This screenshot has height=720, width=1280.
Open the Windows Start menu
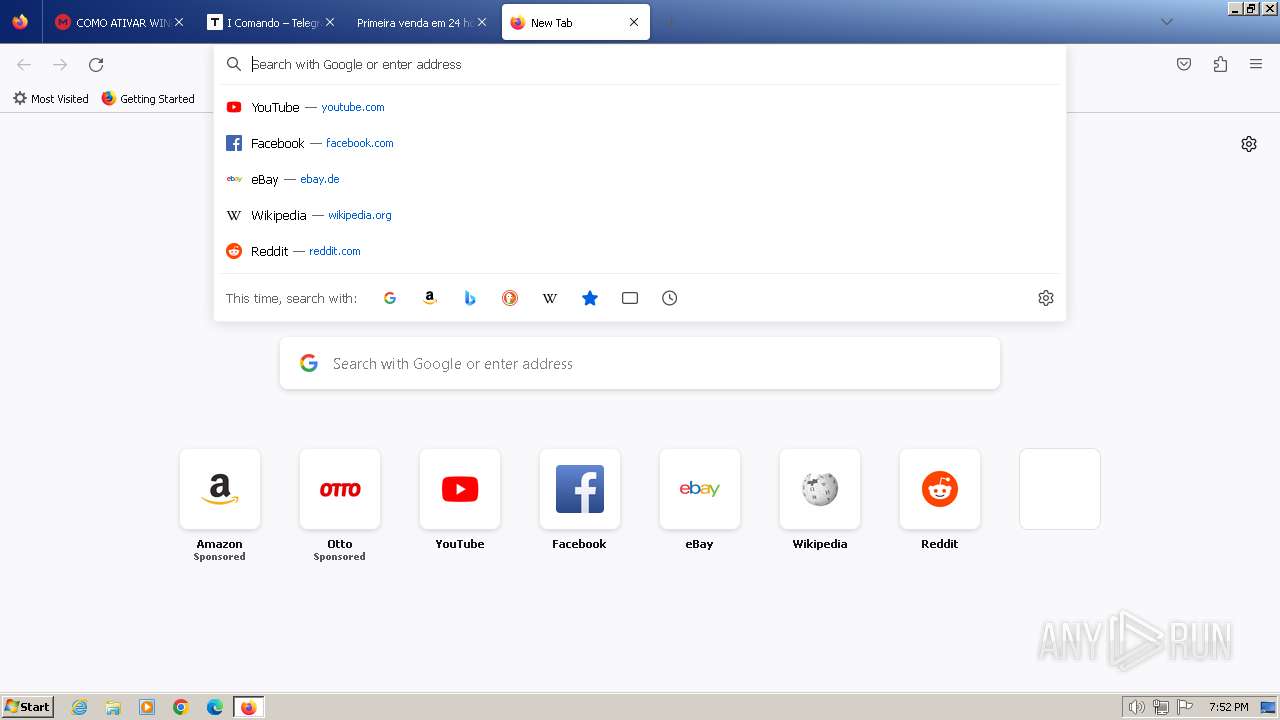pos(28,707)
